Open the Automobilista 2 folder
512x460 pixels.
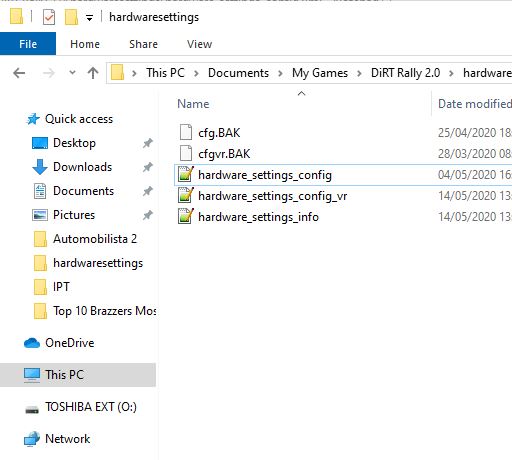click(x=95, y=239)
